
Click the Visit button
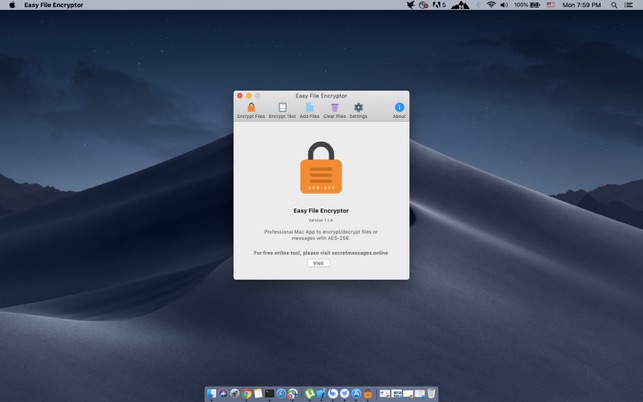(x=319, y=263)
